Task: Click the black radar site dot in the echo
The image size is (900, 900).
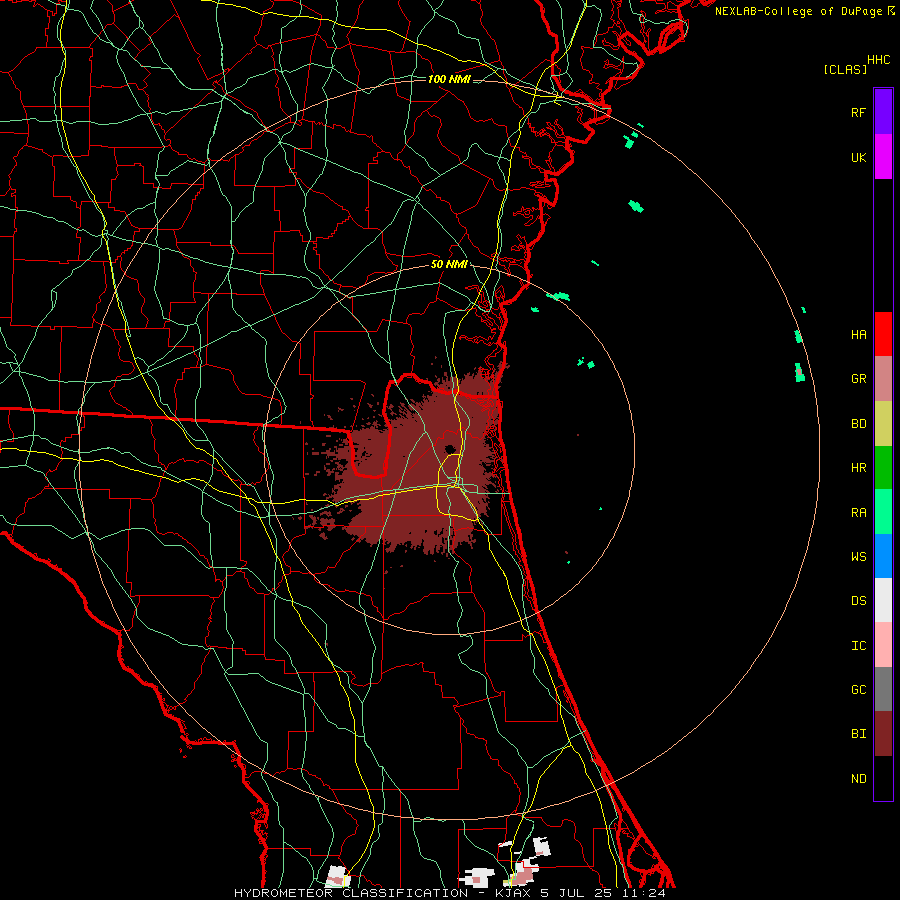Action: click(x=449, y=449)
